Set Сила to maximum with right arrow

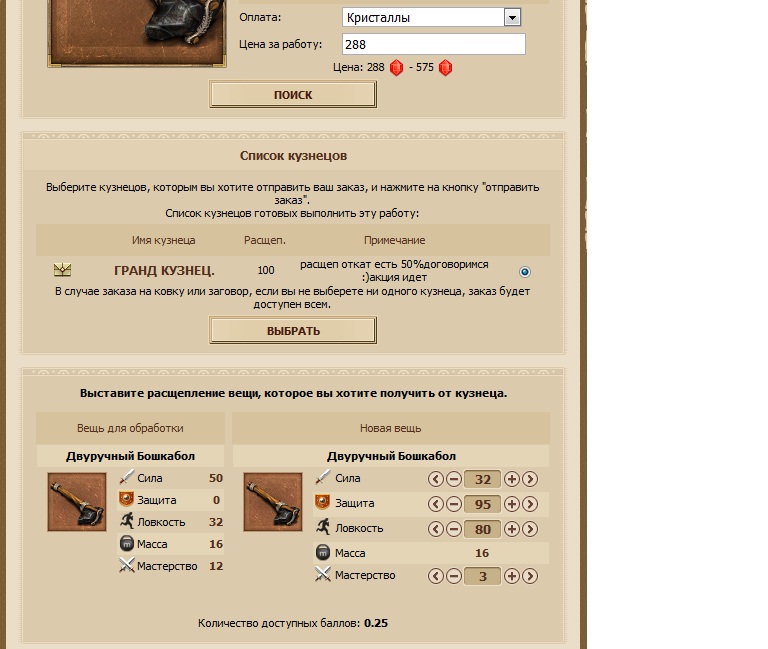click(530, 479)
